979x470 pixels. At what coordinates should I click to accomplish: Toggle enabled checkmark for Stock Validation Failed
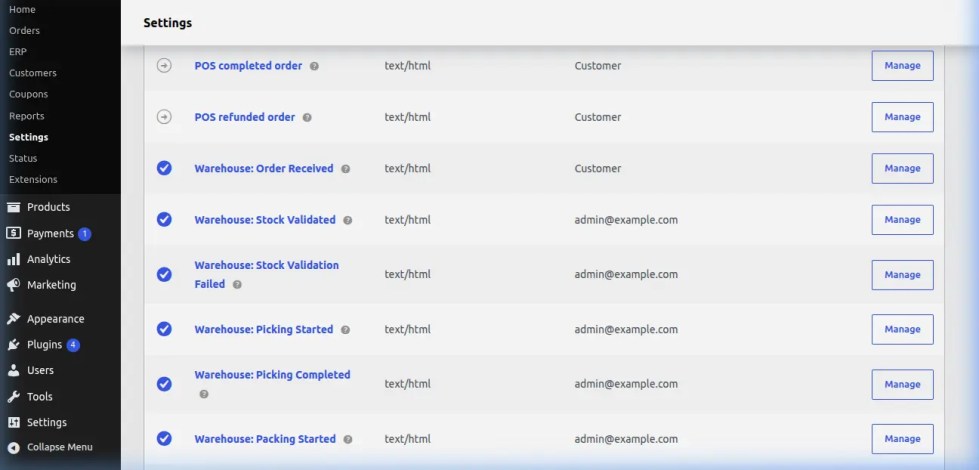(164, 275)
